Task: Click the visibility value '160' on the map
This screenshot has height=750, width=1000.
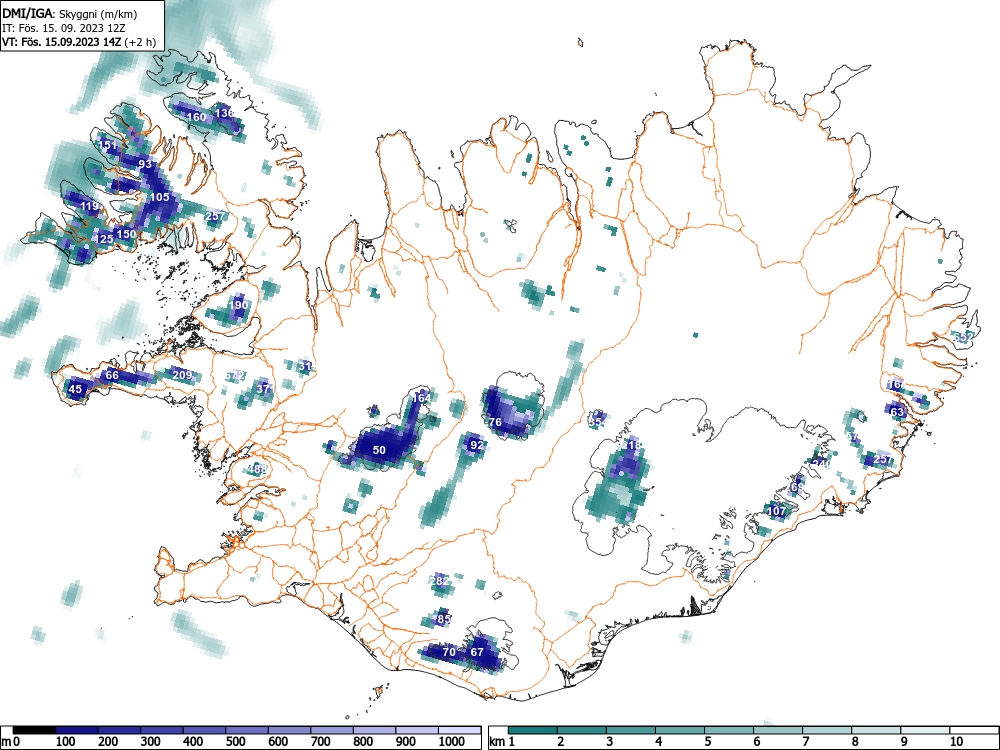Action: click(x=196, y=117)
